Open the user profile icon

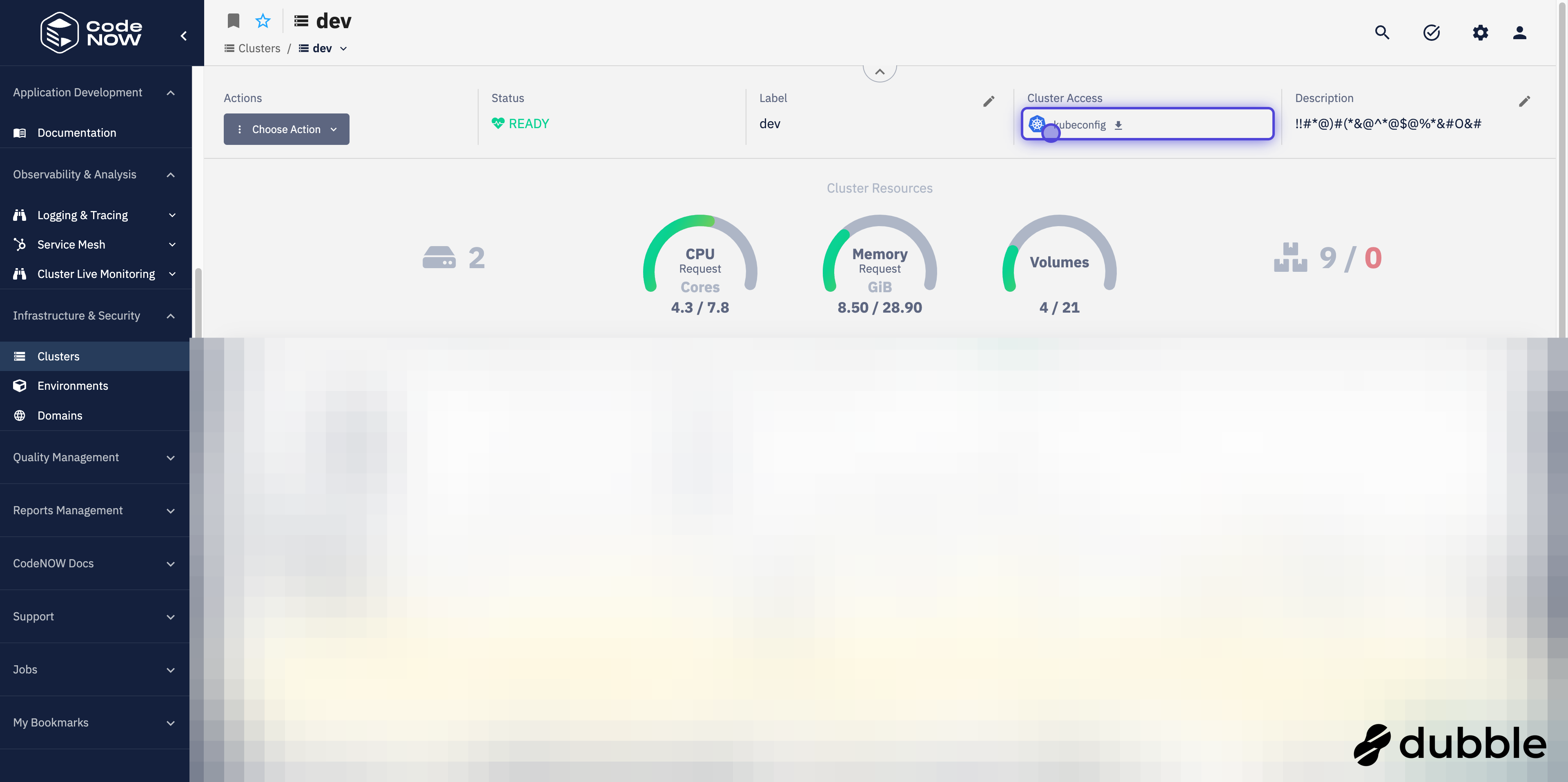point(1519,33)
